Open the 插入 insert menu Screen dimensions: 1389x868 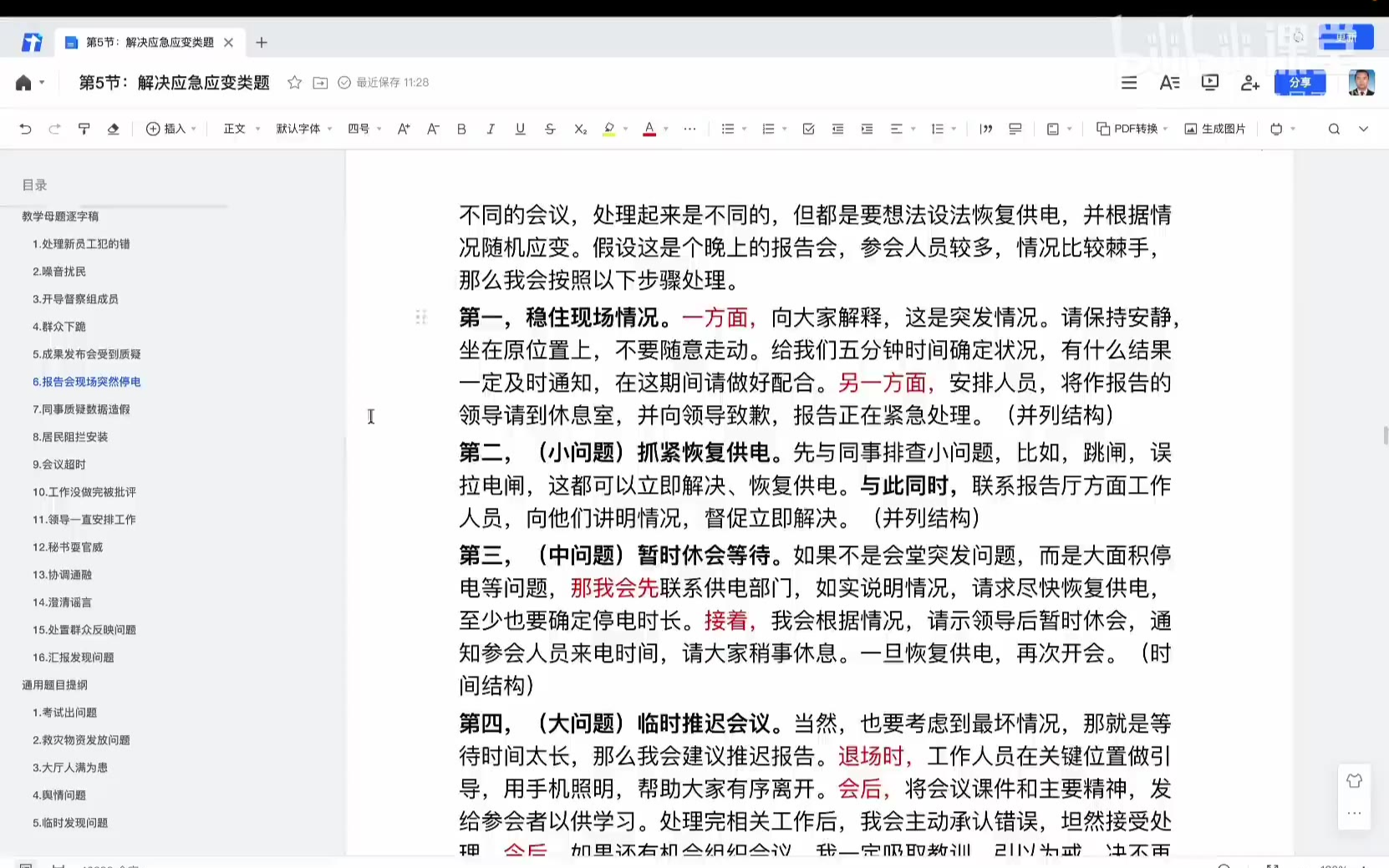tap(171, 129)
